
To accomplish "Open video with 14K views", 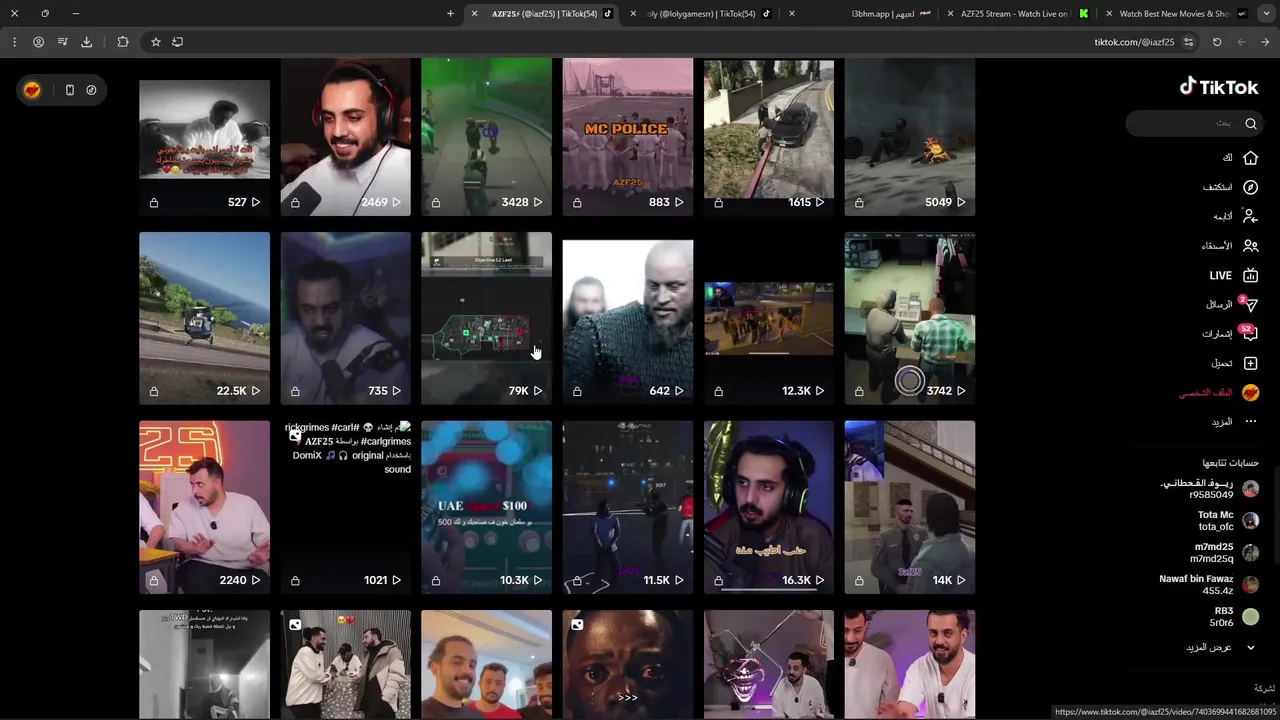I will 909,507.
